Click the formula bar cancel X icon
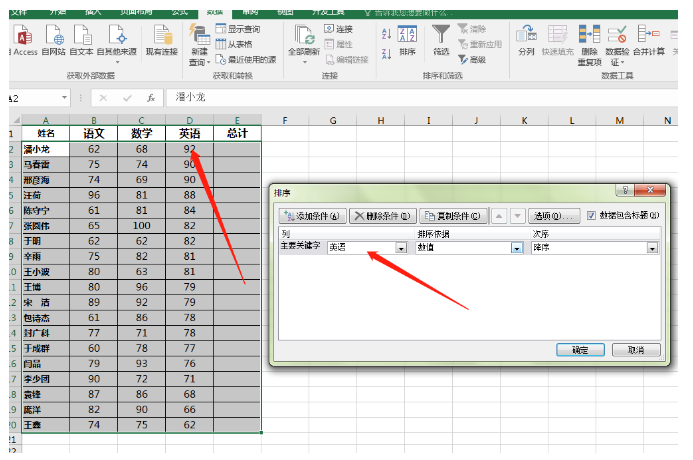This screenshot has height=460, width=693. (x=103, y=98)
